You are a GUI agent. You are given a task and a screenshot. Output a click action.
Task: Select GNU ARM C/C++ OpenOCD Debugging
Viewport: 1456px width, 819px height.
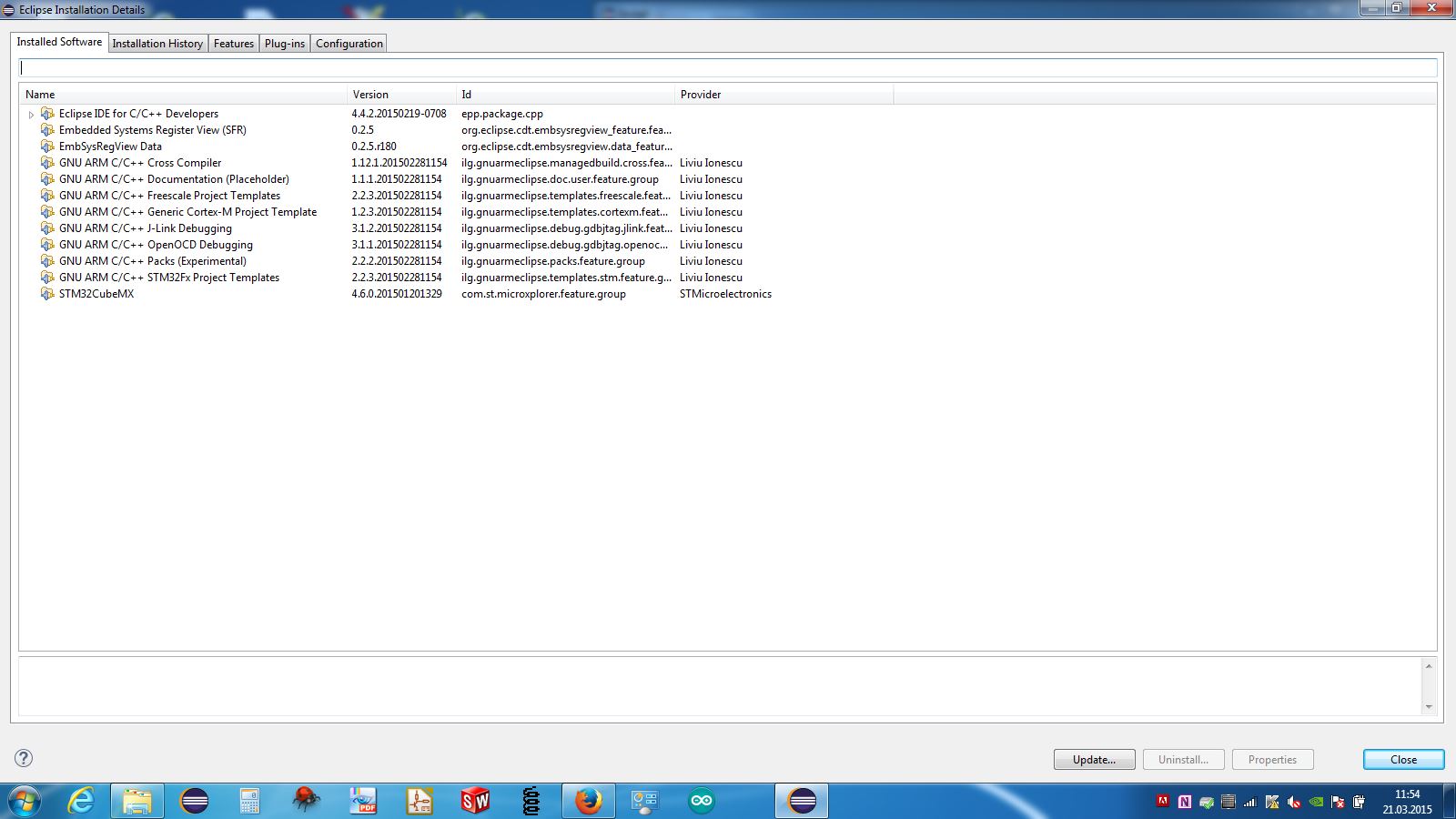(x=156, y=245)
